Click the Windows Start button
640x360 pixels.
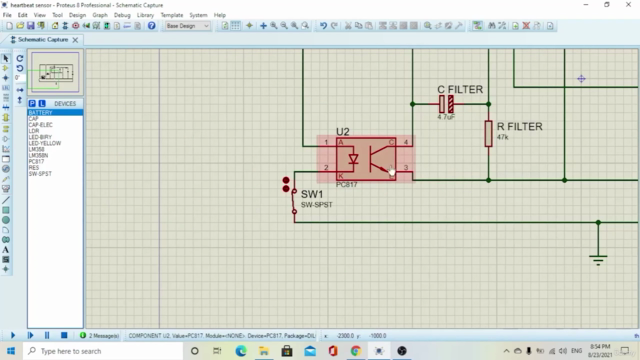coord(11,351)
